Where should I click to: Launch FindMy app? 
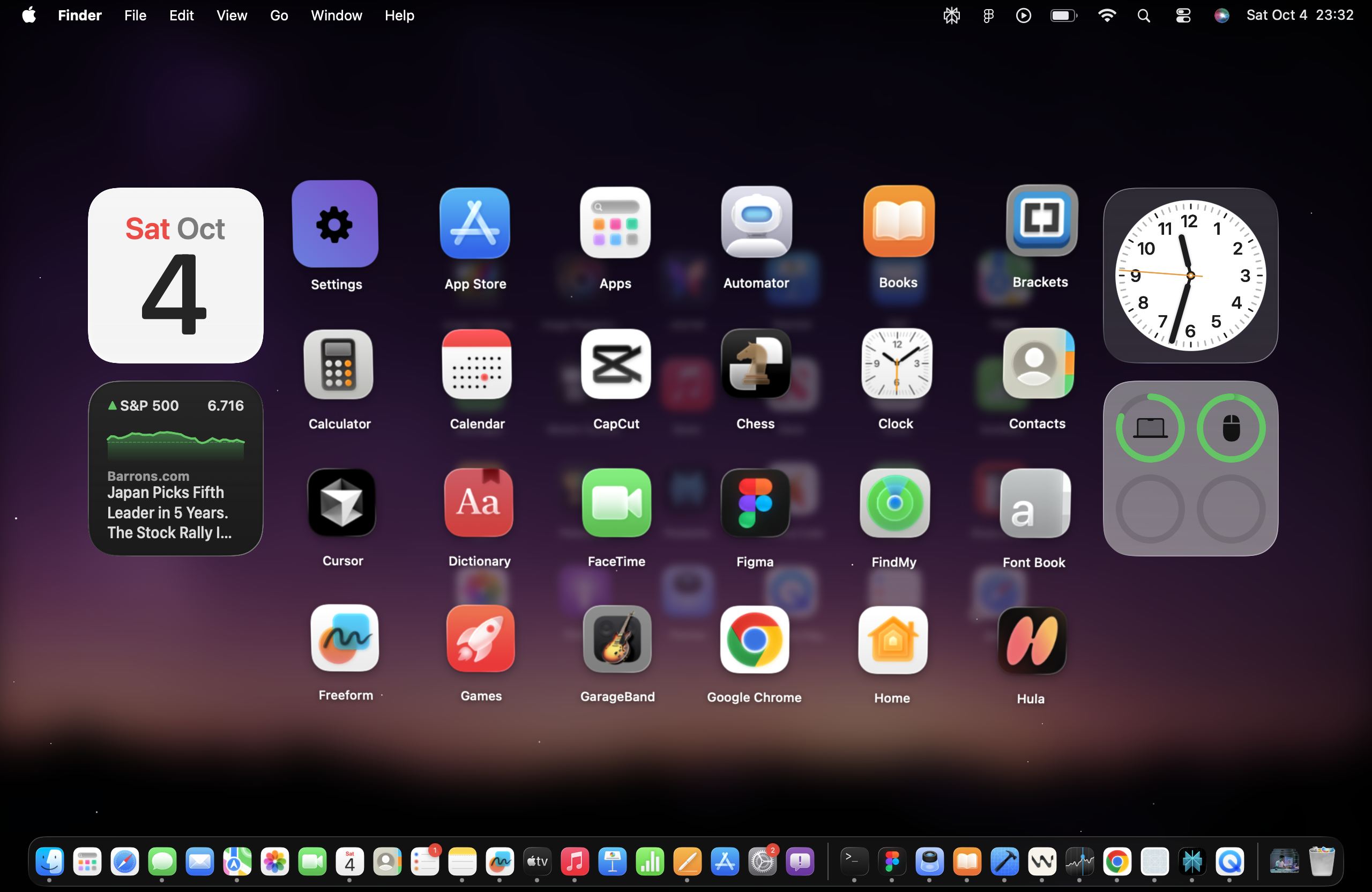click(x=894, y=503)
